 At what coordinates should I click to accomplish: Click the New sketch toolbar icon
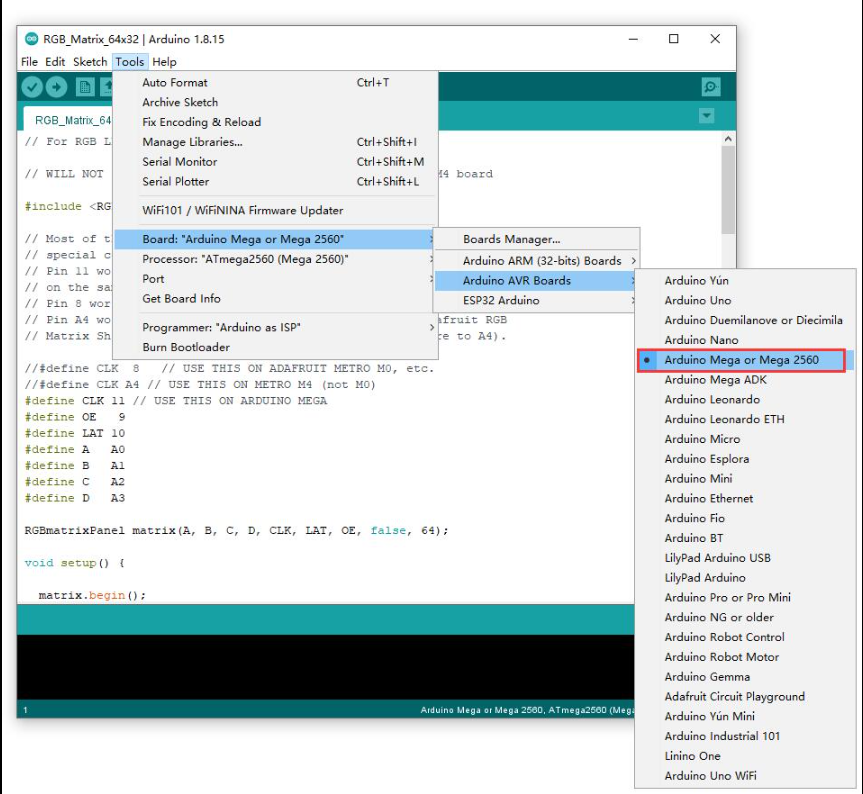pyautogui.click(x=85, y=87)
